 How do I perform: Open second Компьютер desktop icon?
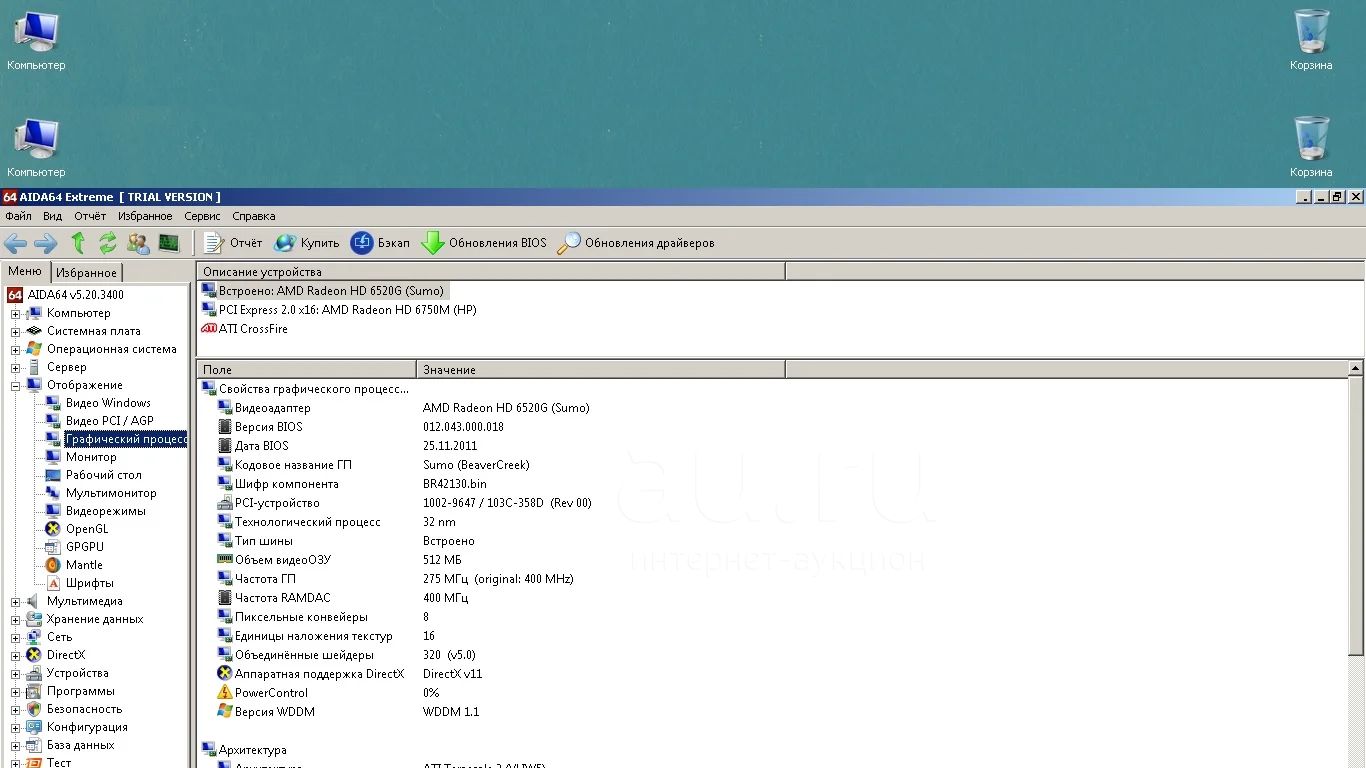click(x=36, y=147)
